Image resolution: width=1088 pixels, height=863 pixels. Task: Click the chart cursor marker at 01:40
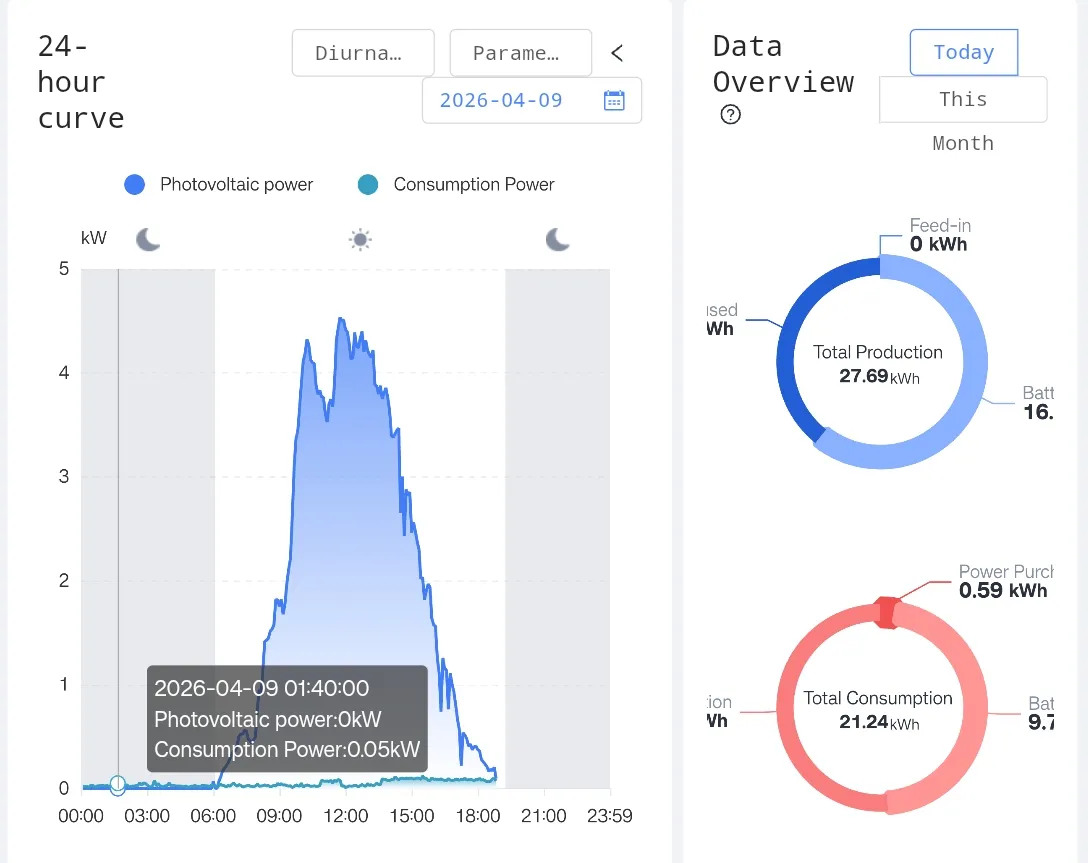pos(117,784)
